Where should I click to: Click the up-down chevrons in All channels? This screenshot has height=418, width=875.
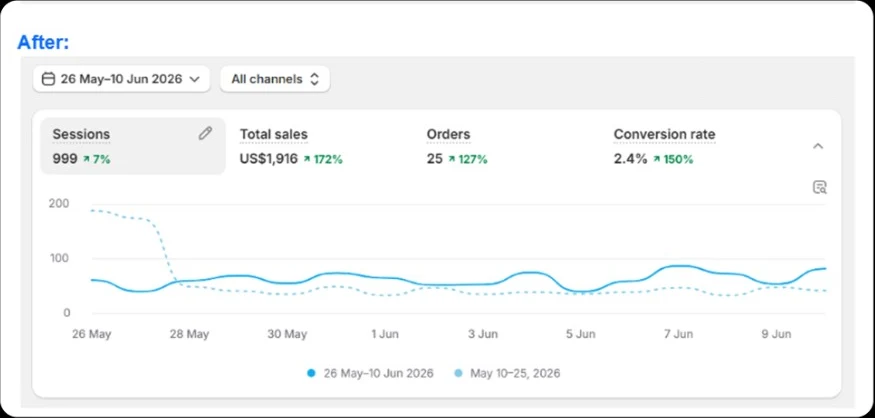314,79
